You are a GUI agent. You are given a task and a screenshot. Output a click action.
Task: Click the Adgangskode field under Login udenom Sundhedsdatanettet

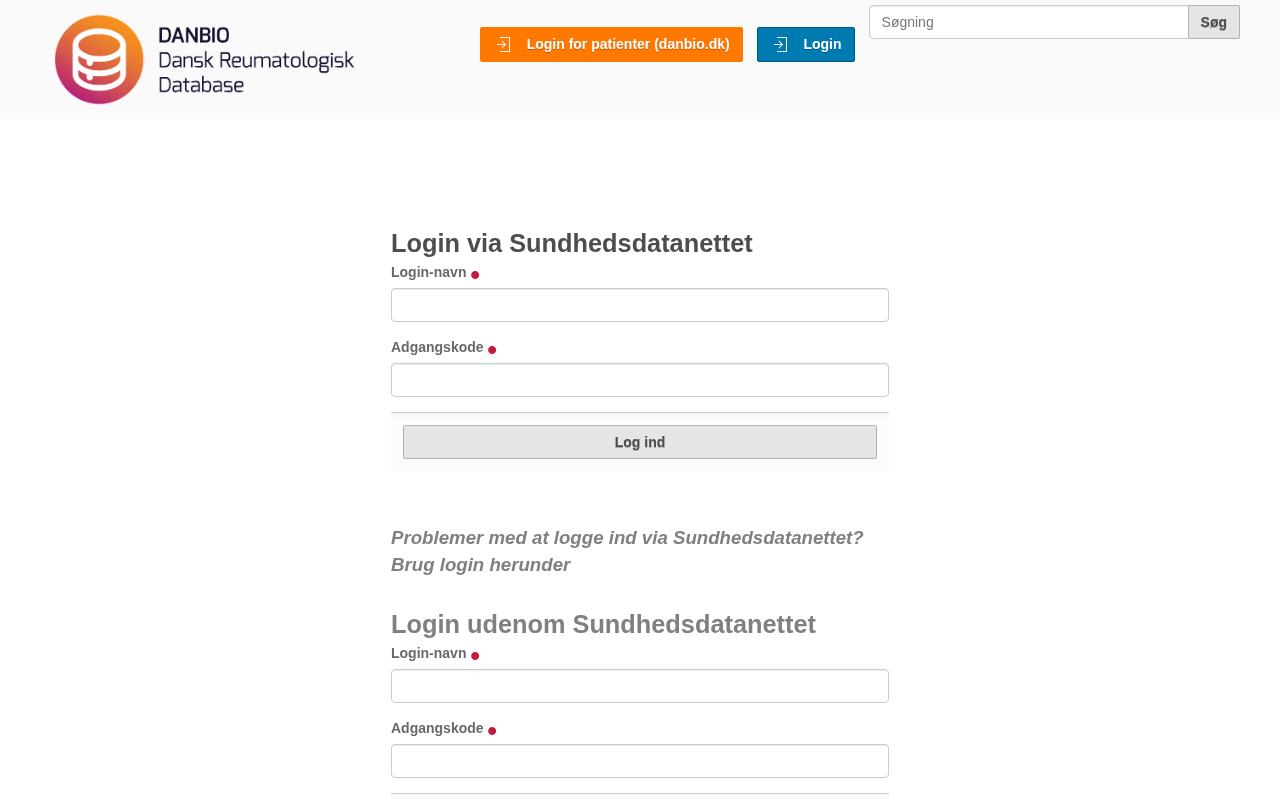(640, 761)
